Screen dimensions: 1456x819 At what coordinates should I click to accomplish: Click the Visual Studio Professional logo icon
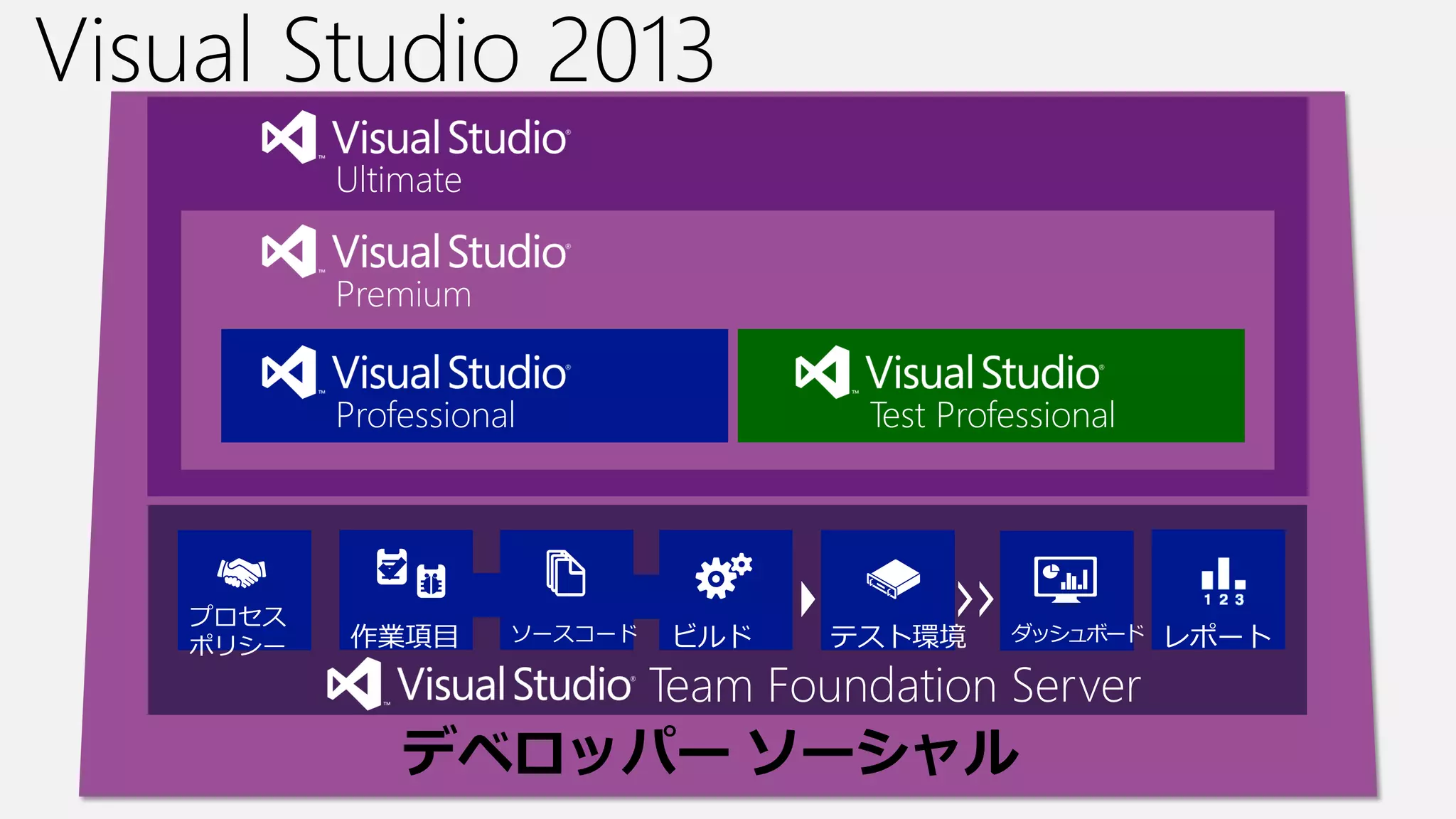coord(289,372)
